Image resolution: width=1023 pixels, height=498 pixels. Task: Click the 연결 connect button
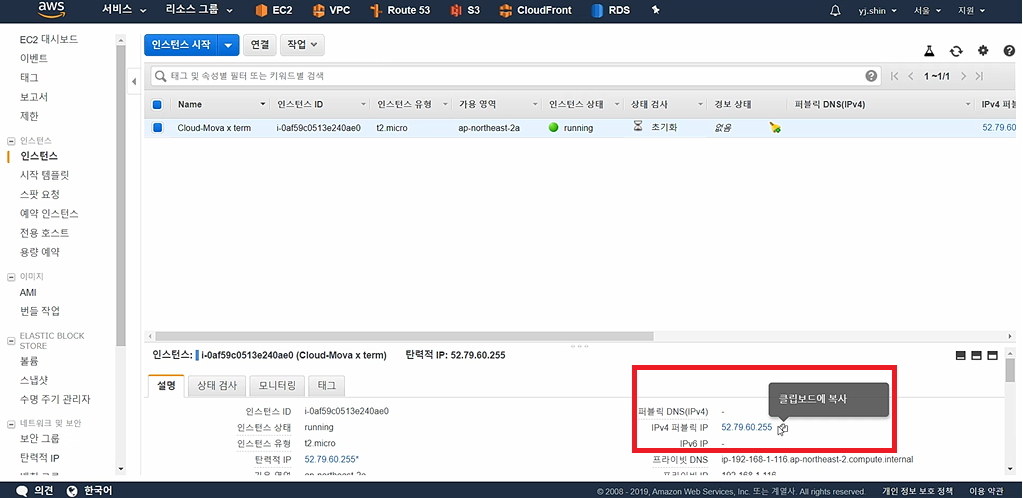click(x=260, y=44)
